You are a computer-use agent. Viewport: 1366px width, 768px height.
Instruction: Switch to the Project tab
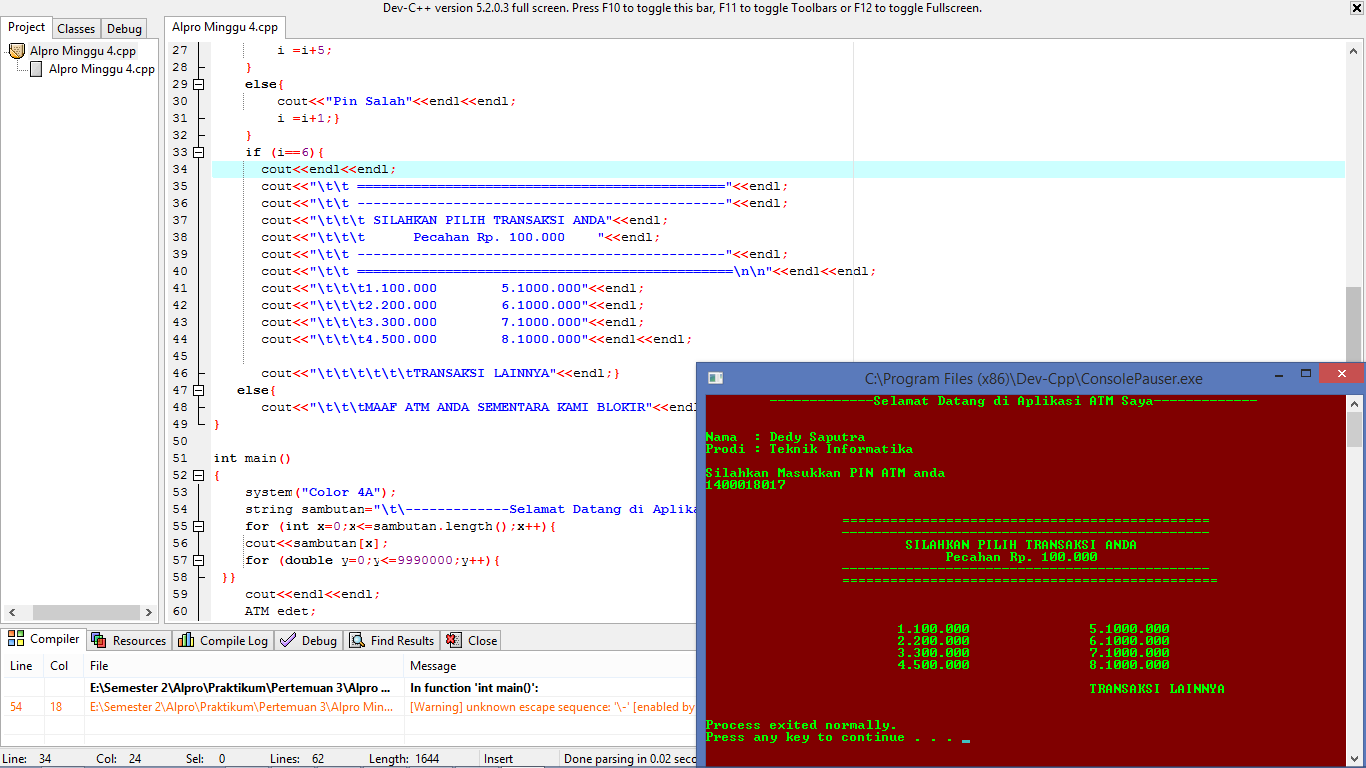point(27,28)
